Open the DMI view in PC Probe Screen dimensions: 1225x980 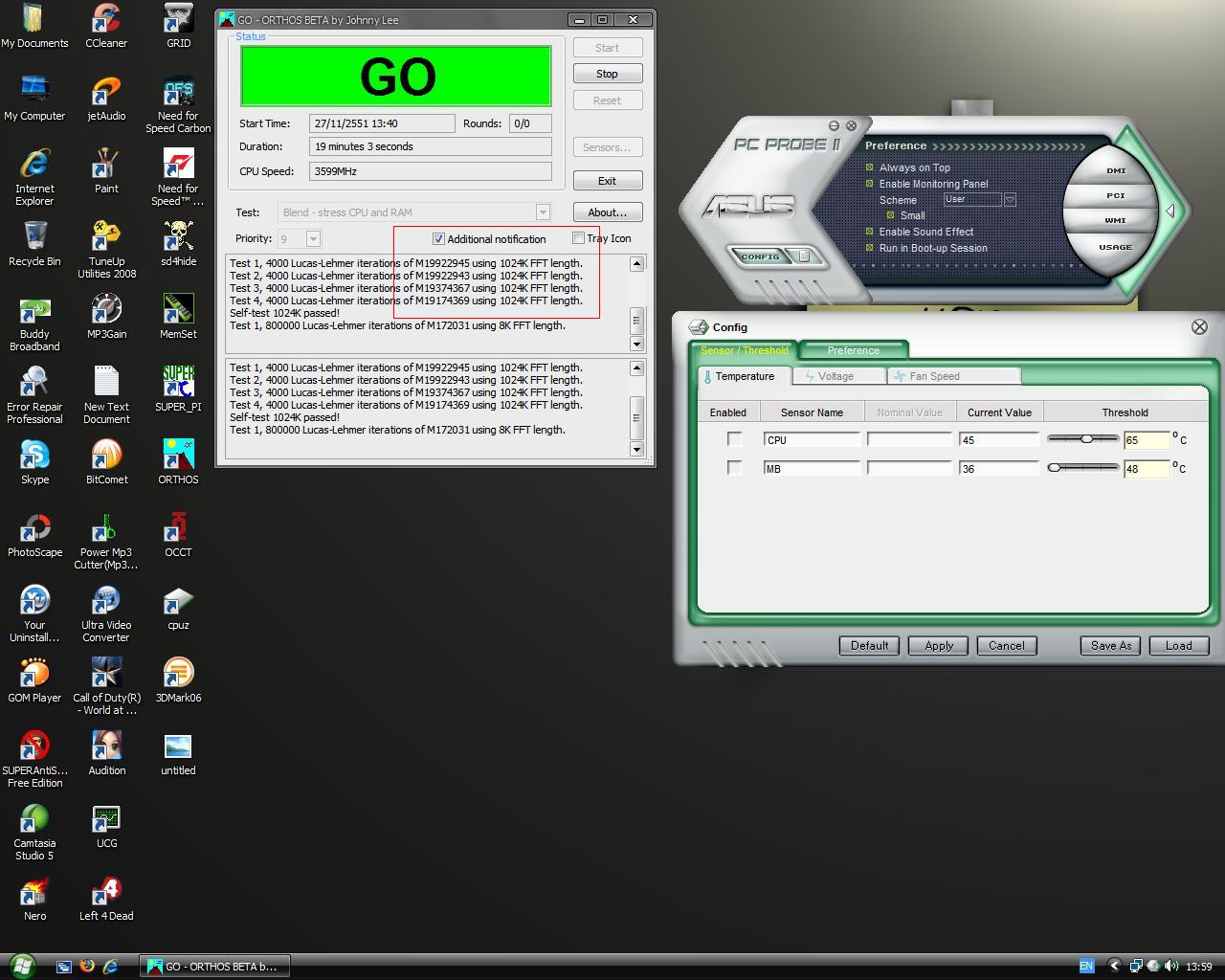tap(1116, 170)
